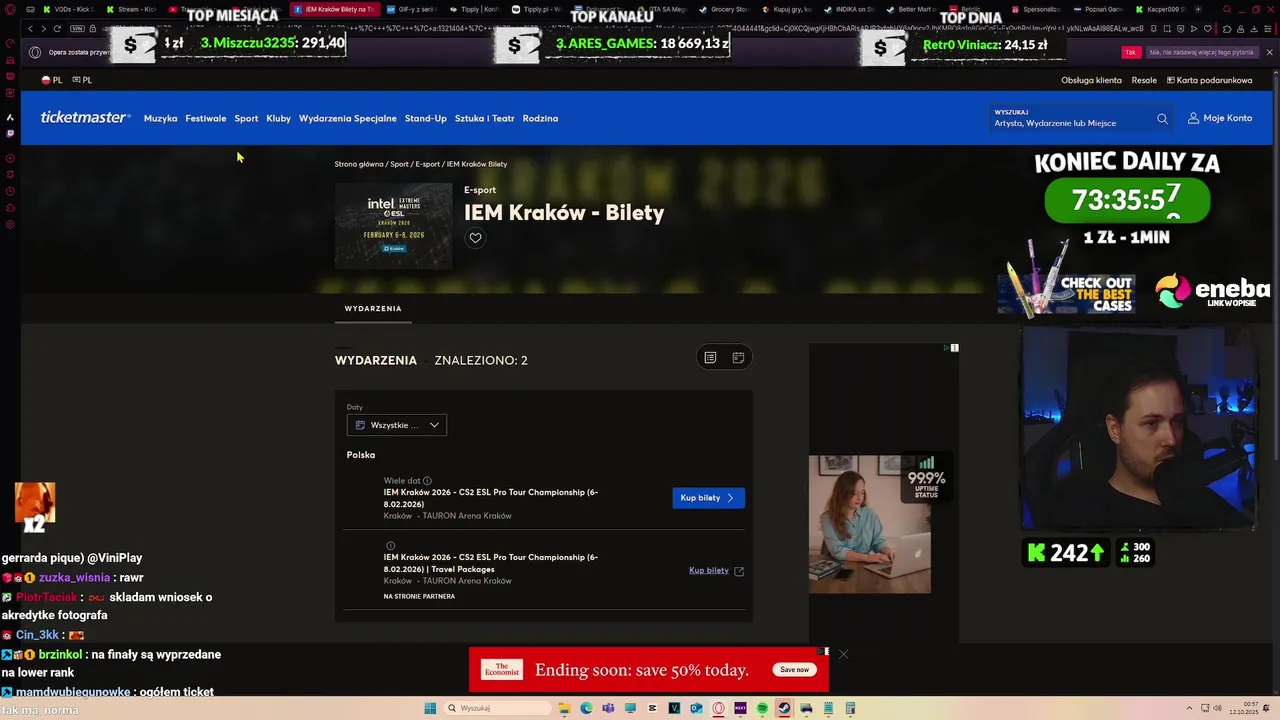Open Microsoft Teams from the taskbar
This screenshot has height=720, width=1280.
608,708
